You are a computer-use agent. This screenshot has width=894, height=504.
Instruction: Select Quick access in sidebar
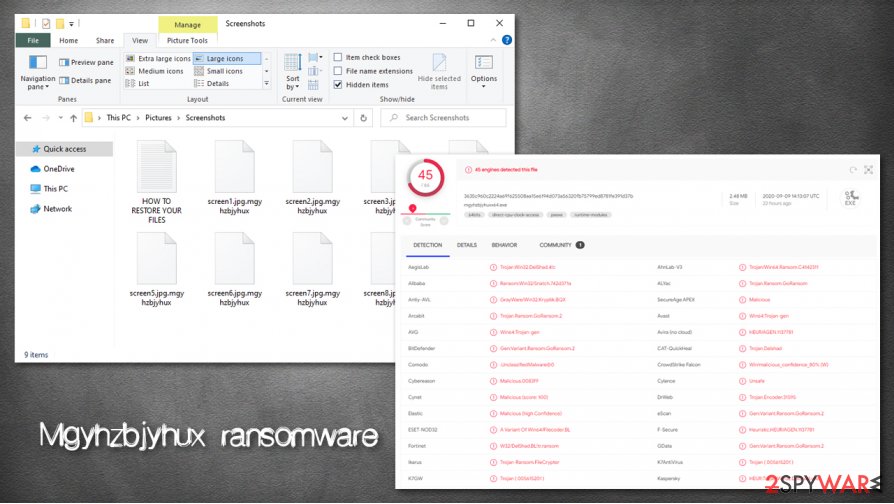pyautogui.click(x=64, y=149)
